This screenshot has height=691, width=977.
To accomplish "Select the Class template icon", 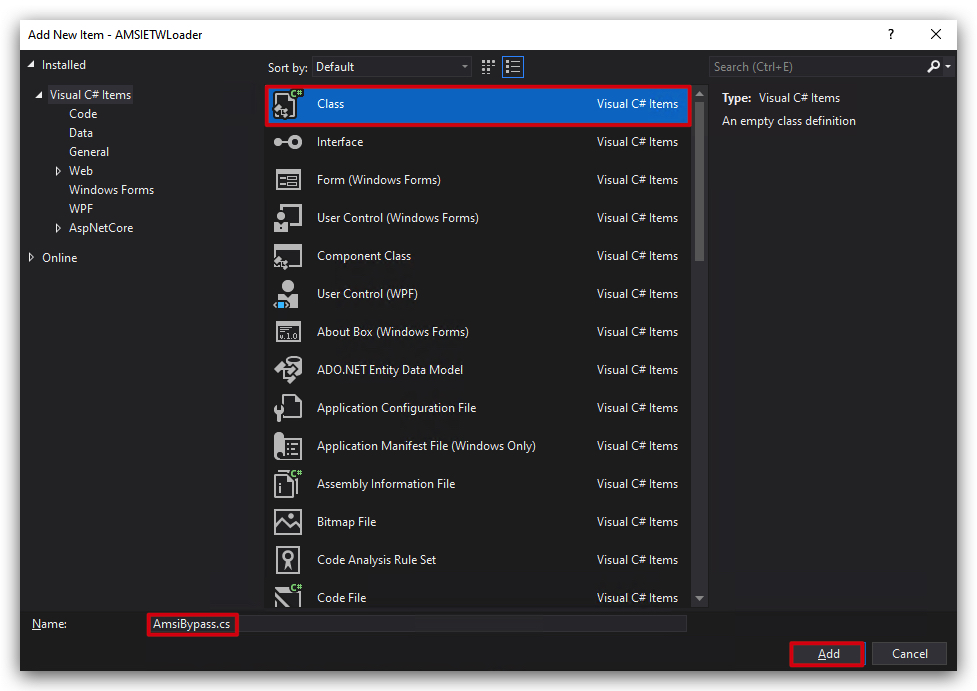I will (x=288, y=104).
